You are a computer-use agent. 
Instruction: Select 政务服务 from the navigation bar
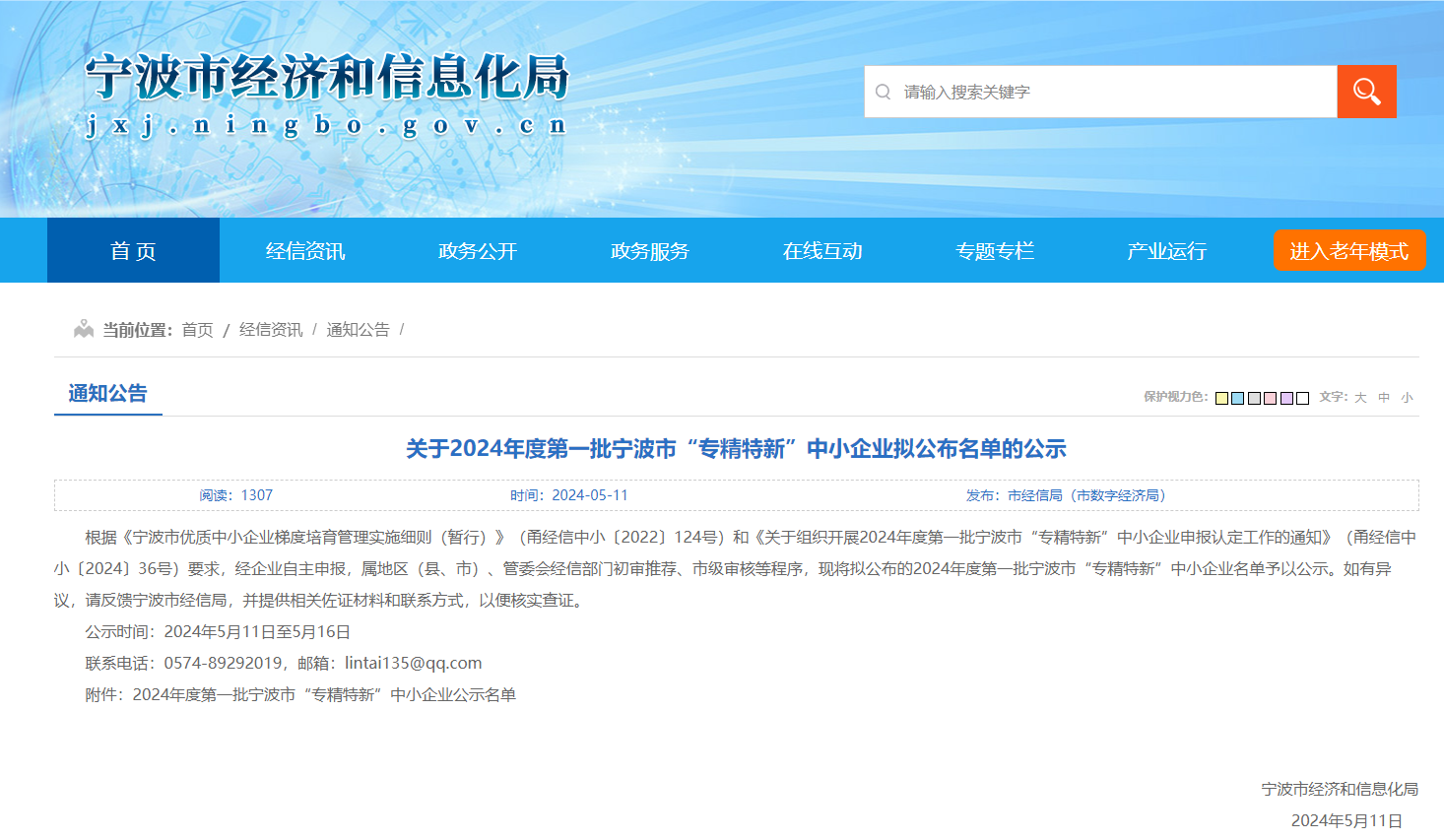click(x=650, y=251)
